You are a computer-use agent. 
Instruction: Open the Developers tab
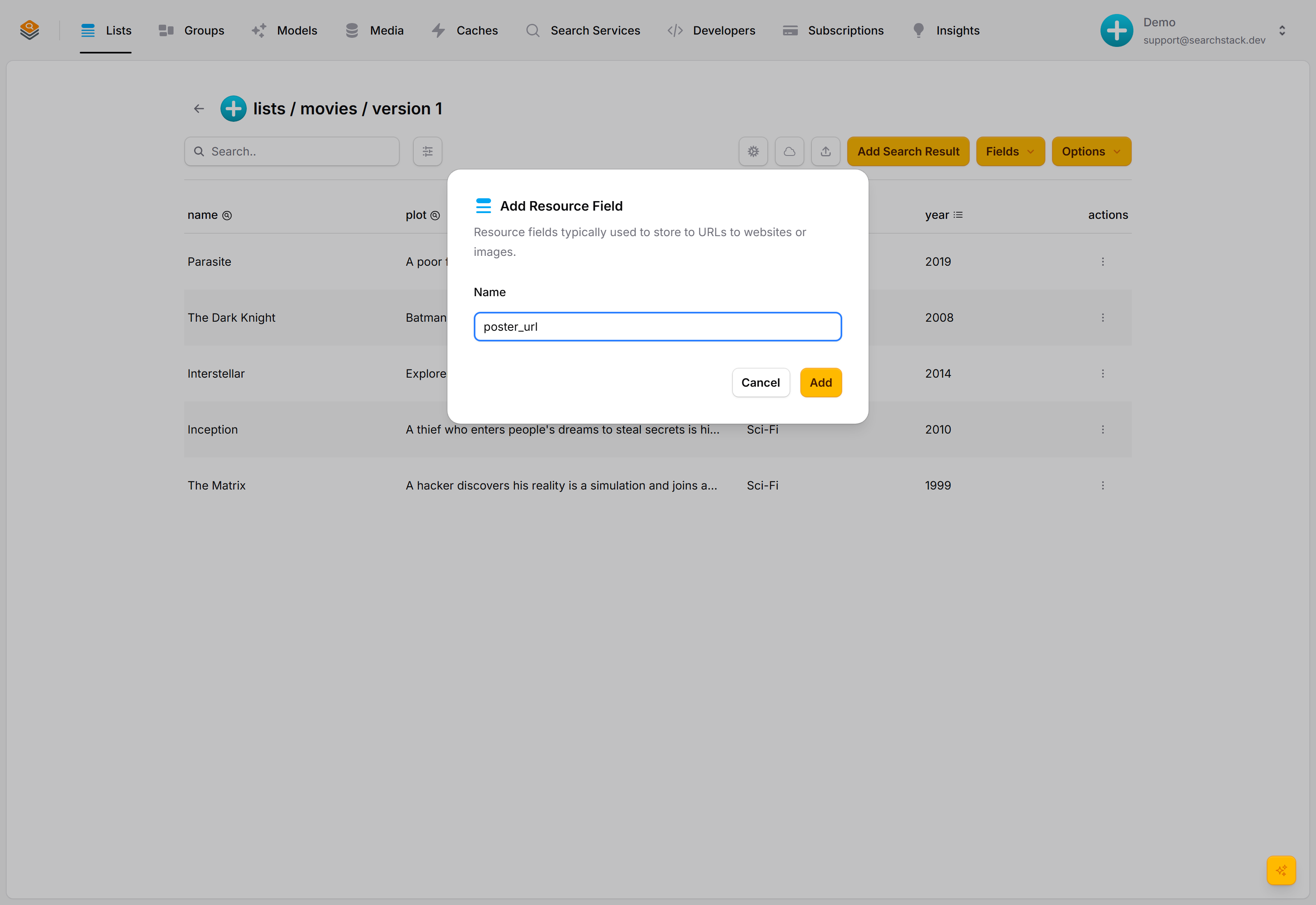[711, 30]
